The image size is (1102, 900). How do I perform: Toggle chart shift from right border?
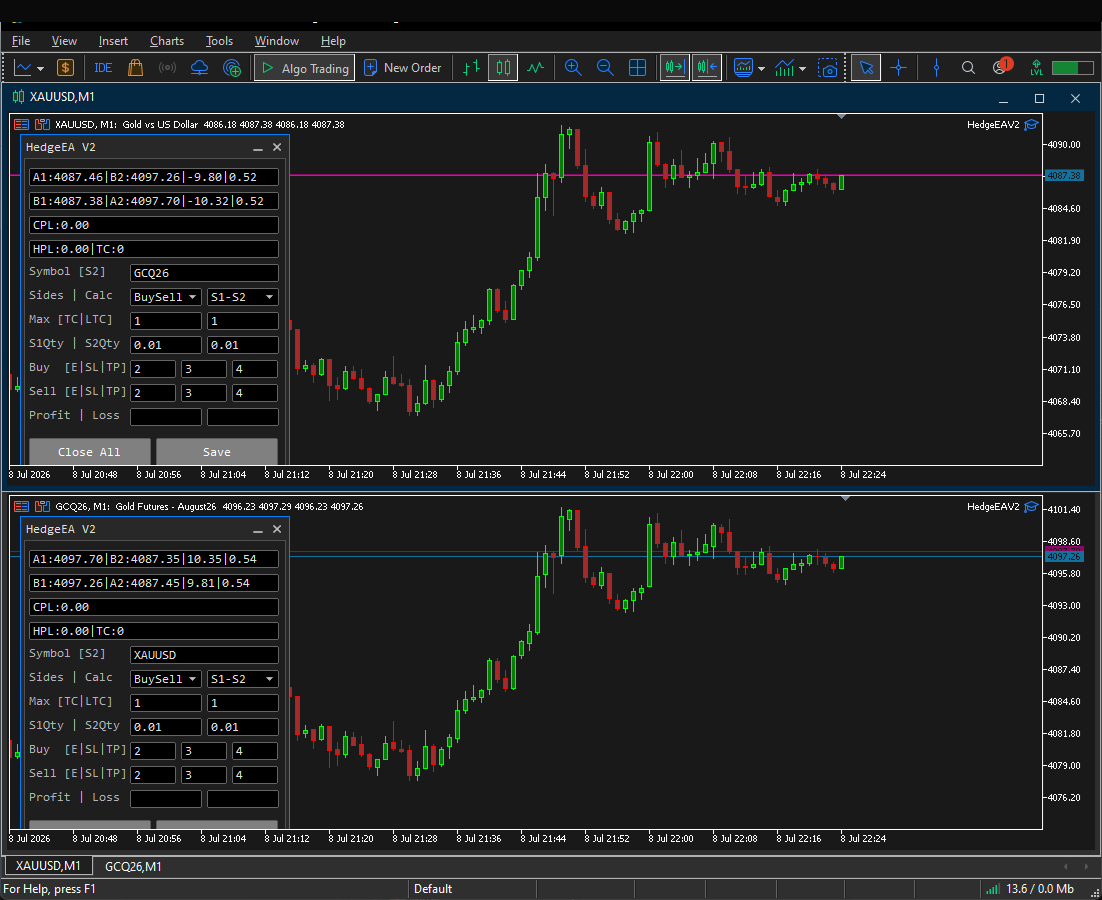click(706, 68)
